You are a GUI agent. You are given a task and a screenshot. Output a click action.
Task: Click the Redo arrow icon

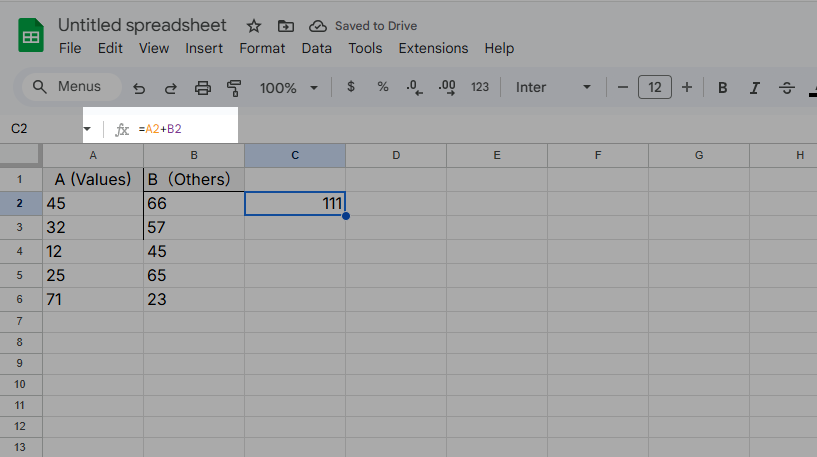170,88
